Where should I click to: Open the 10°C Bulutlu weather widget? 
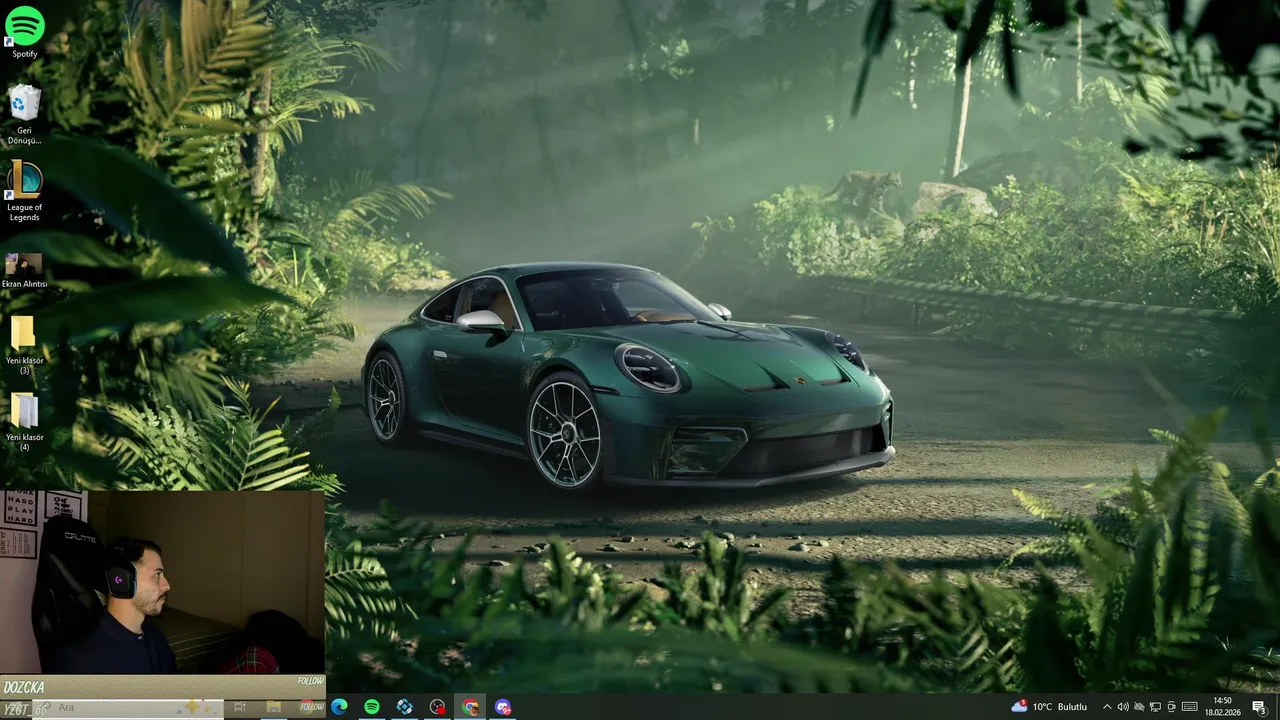click(x=1049, y=707)
